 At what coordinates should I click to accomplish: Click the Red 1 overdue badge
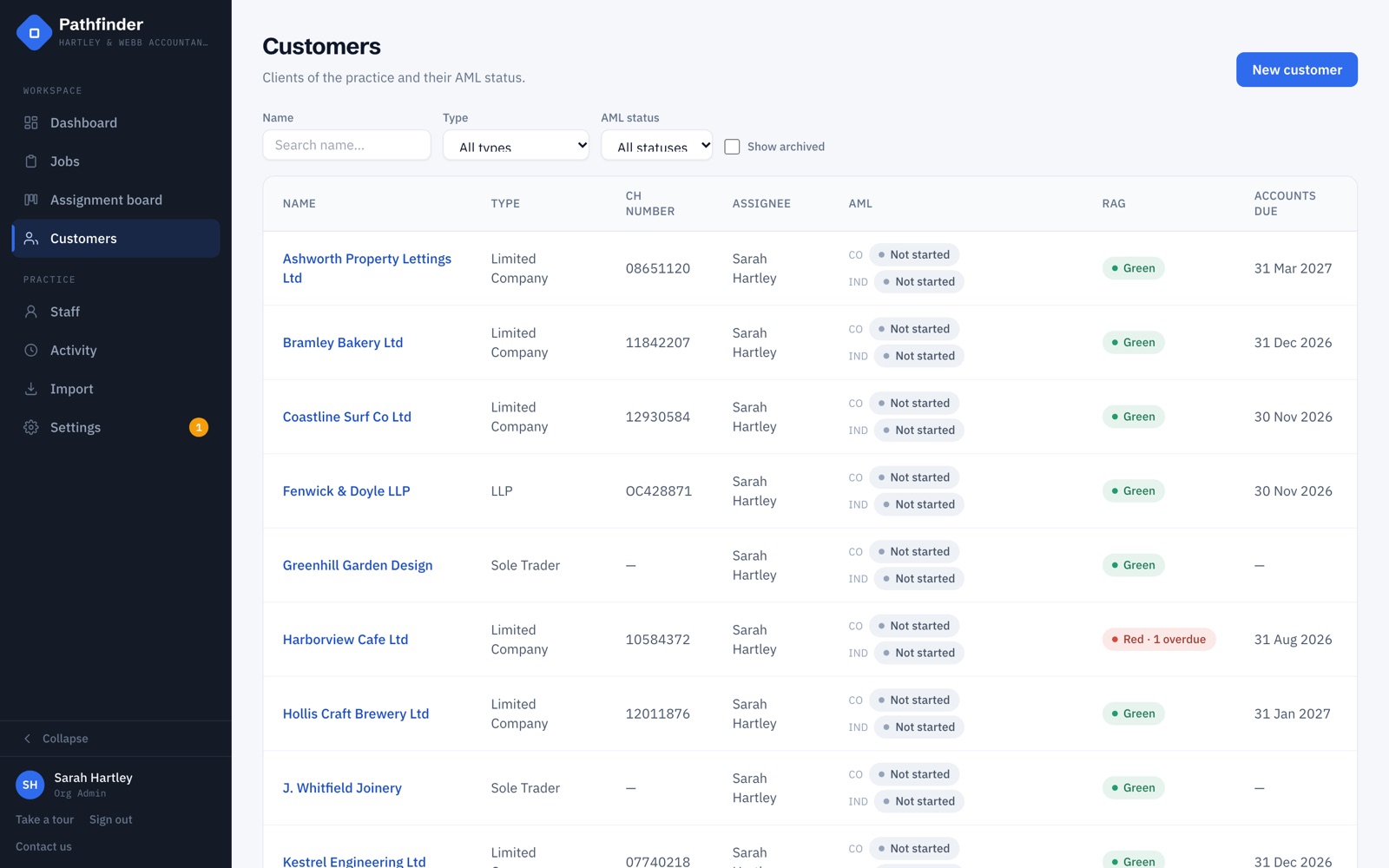click(x=1159, y=640)
